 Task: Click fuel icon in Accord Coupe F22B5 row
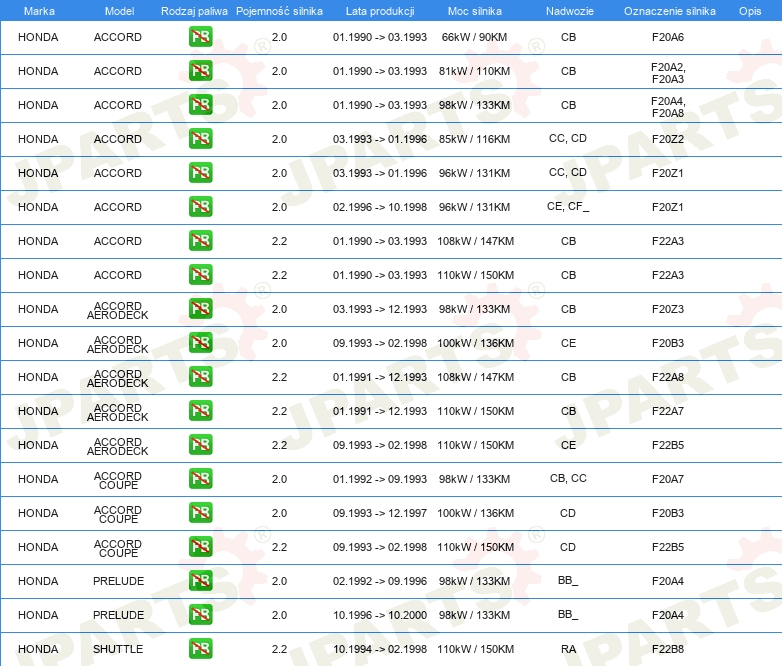(200, 547)
